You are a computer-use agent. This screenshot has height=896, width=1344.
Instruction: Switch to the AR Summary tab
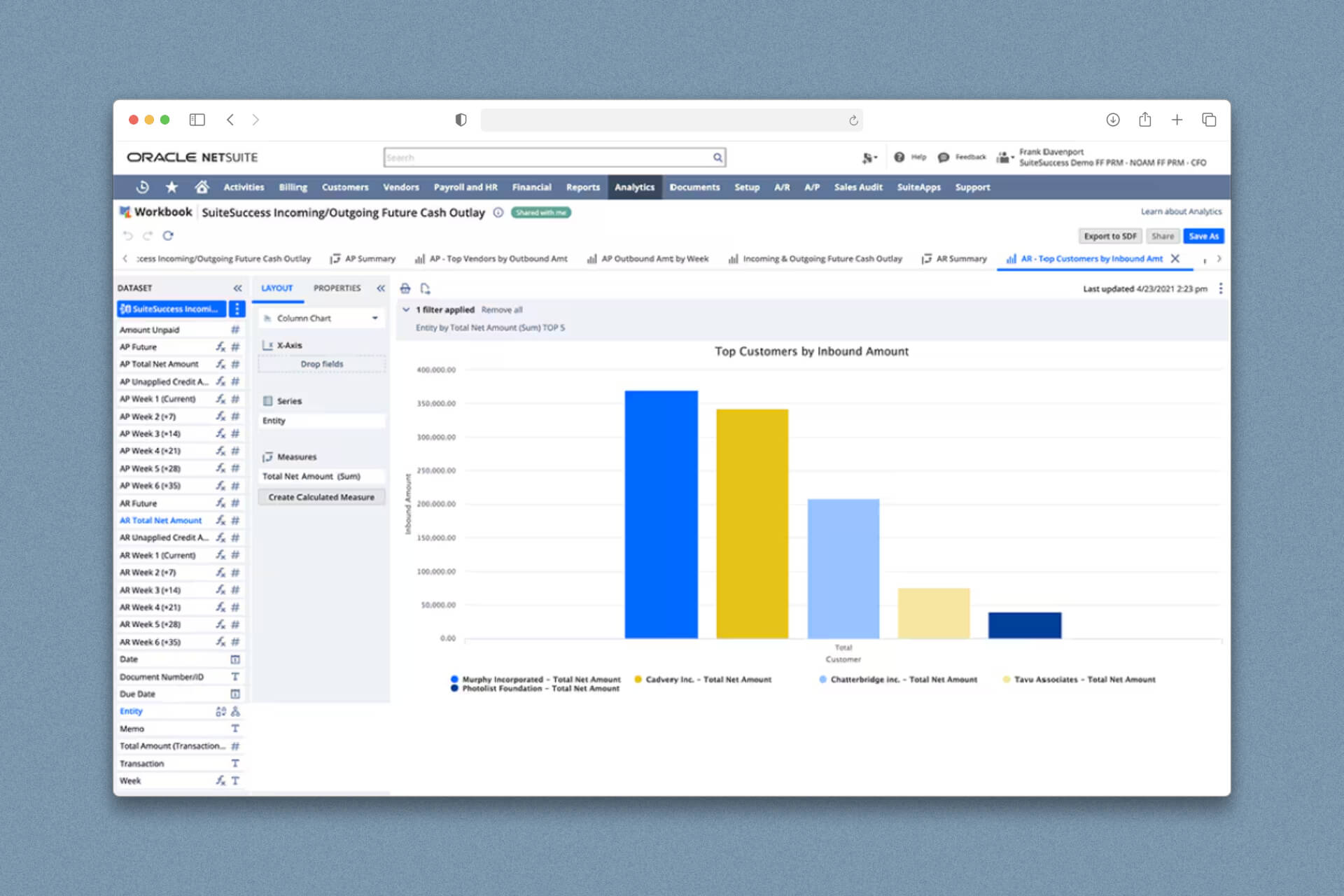[954, 259]
